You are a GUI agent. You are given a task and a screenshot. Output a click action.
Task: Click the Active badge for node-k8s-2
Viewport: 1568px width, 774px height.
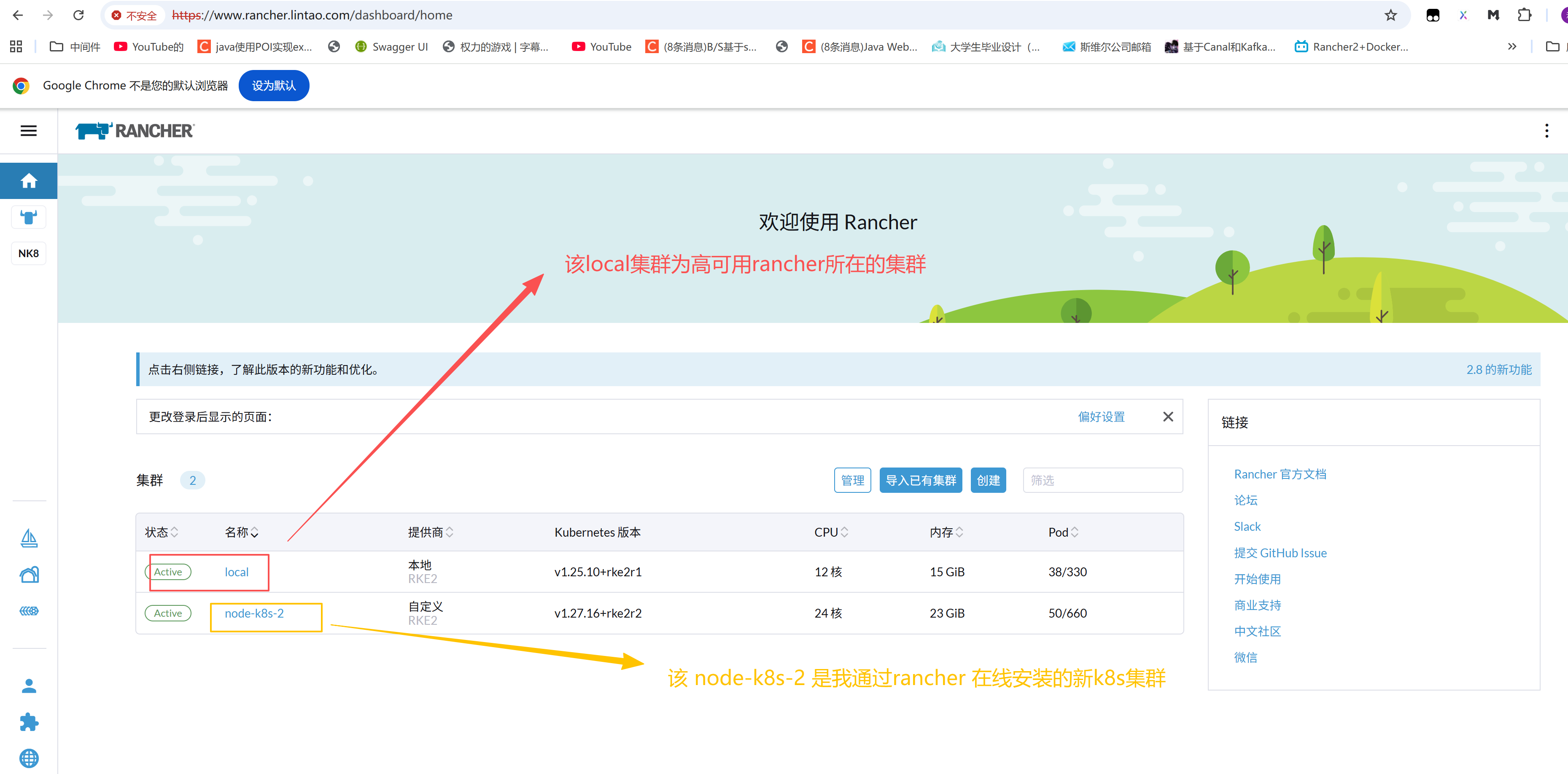pos(167,614)
